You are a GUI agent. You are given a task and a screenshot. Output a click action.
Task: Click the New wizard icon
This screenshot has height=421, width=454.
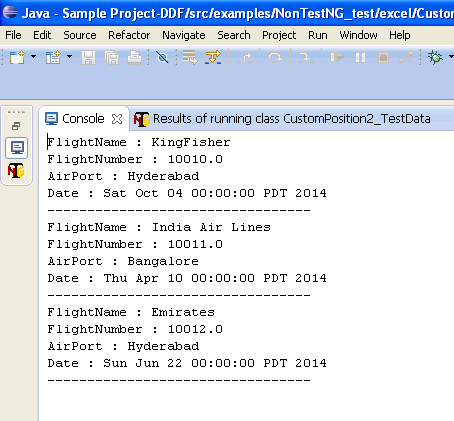click(17, 57)
